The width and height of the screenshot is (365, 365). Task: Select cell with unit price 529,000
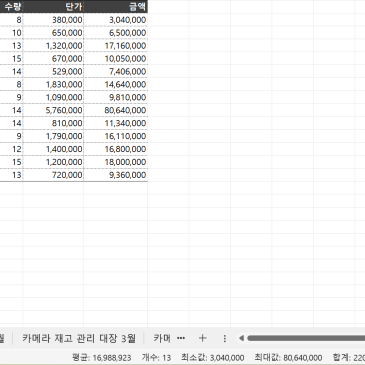[x=53, y=72]
